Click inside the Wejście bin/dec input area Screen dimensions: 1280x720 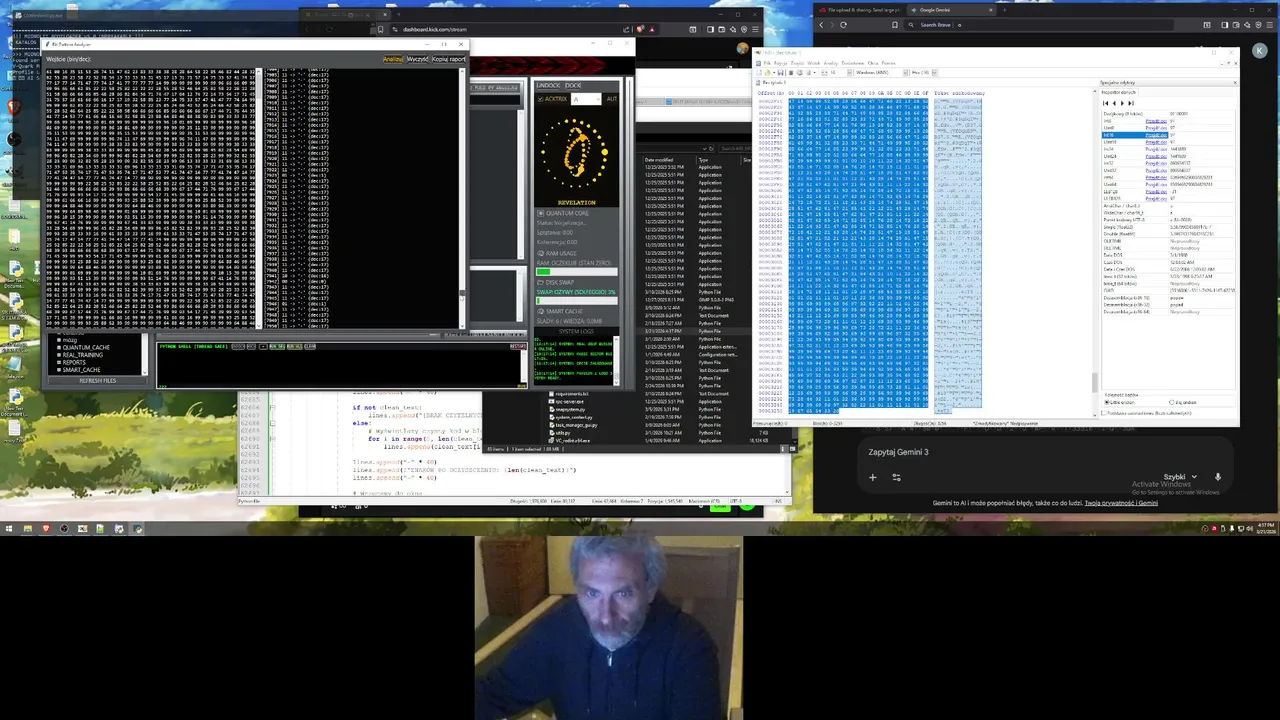click(x=152, y=197)
